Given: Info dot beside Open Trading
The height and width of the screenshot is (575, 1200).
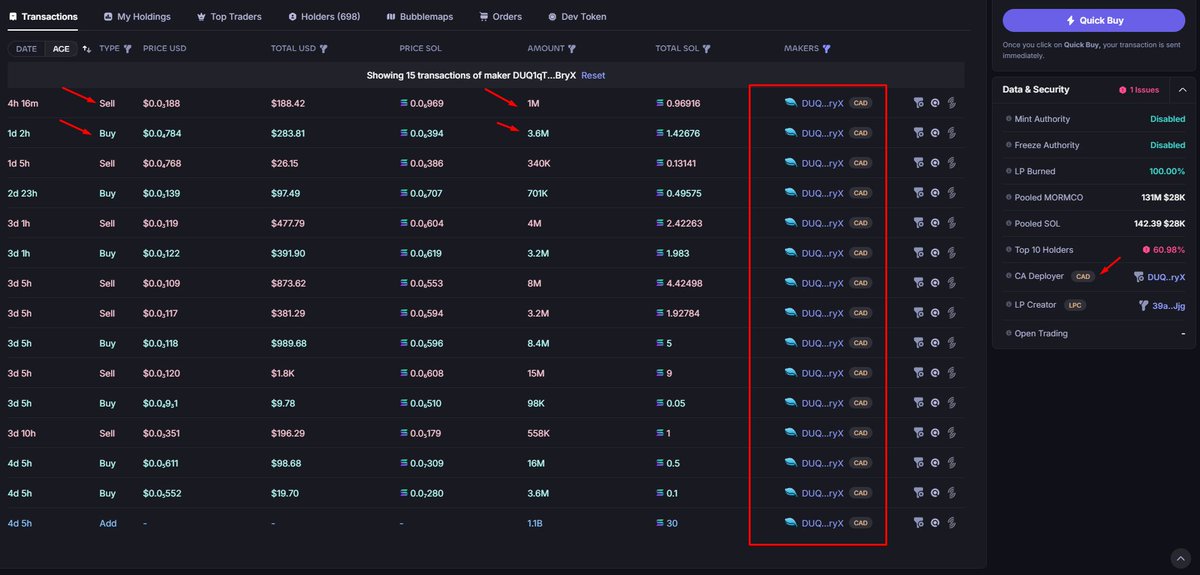Looking at the screenshot, I should click(x=1008, y=333).
